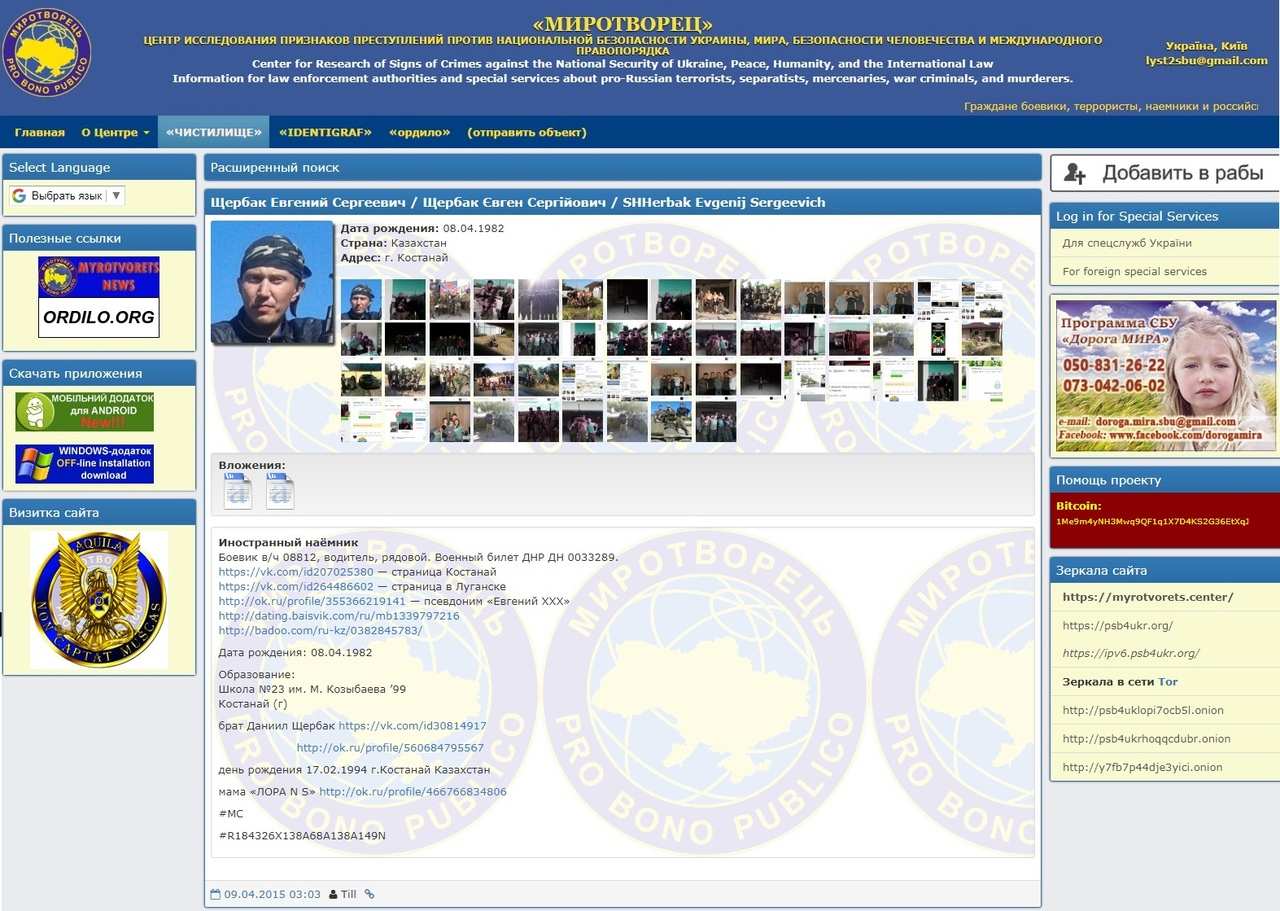Go to the «IDENTIGRAF» menu item
Image resolution: width=1280 pixels, height=911 pixels.
325,132
